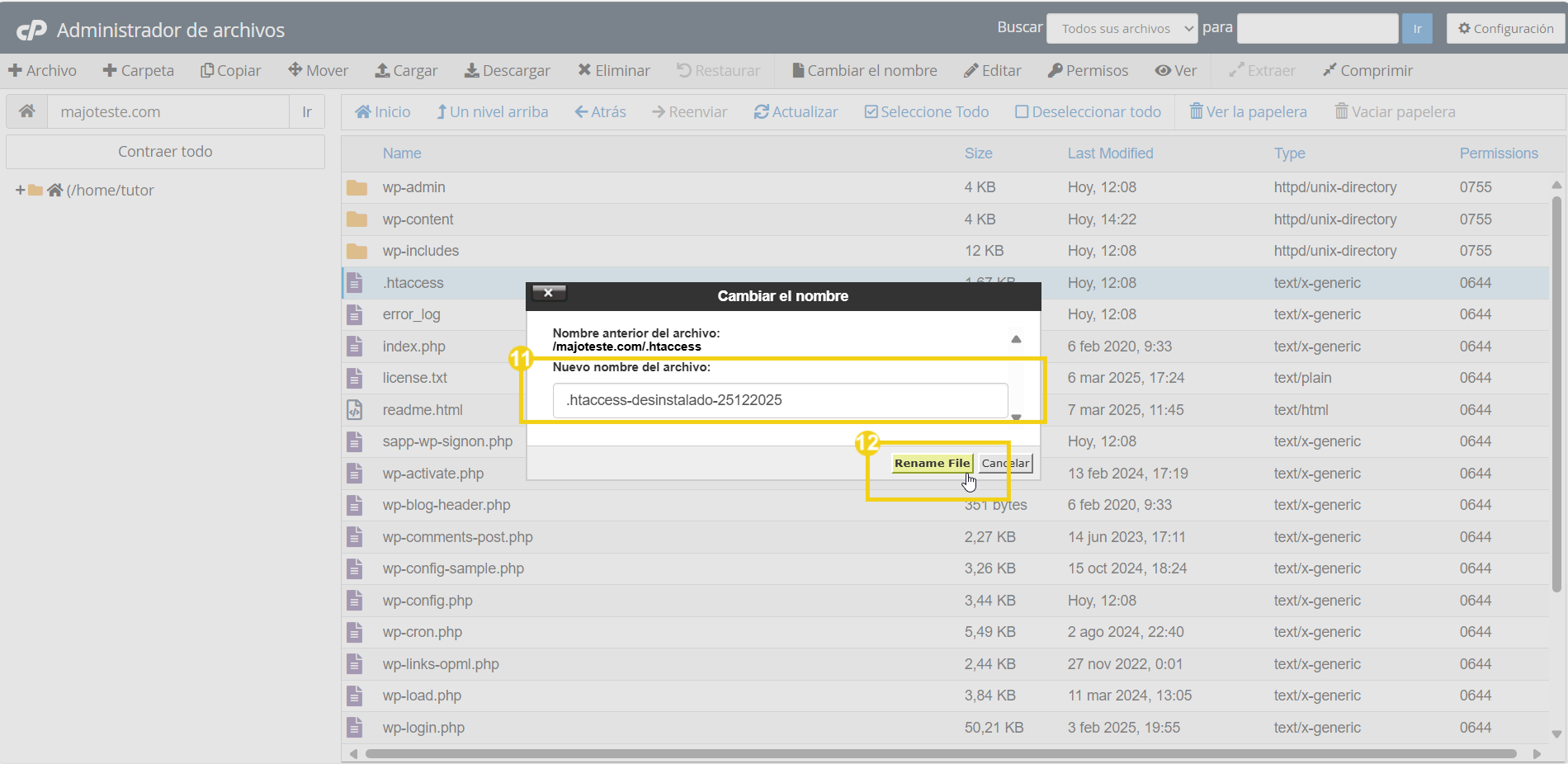Select wp-config-sample.php file name
The height and width of the screenshot is (764, 1568).
point(453,568)
